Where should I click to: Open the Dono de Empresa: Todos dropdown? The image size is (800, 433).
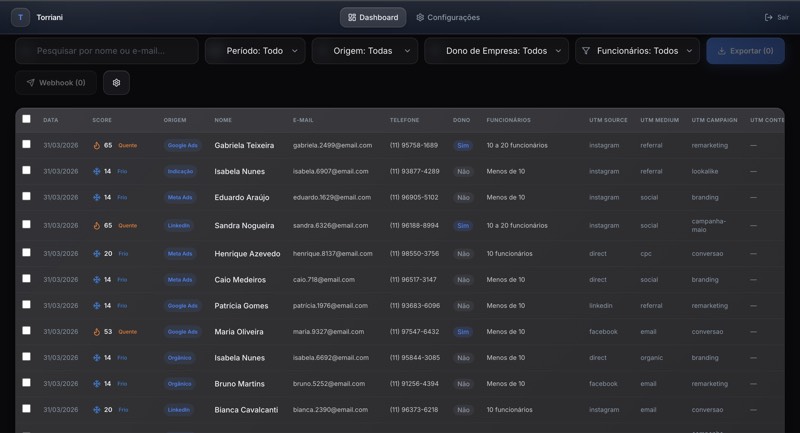click(x=496, y=51)
